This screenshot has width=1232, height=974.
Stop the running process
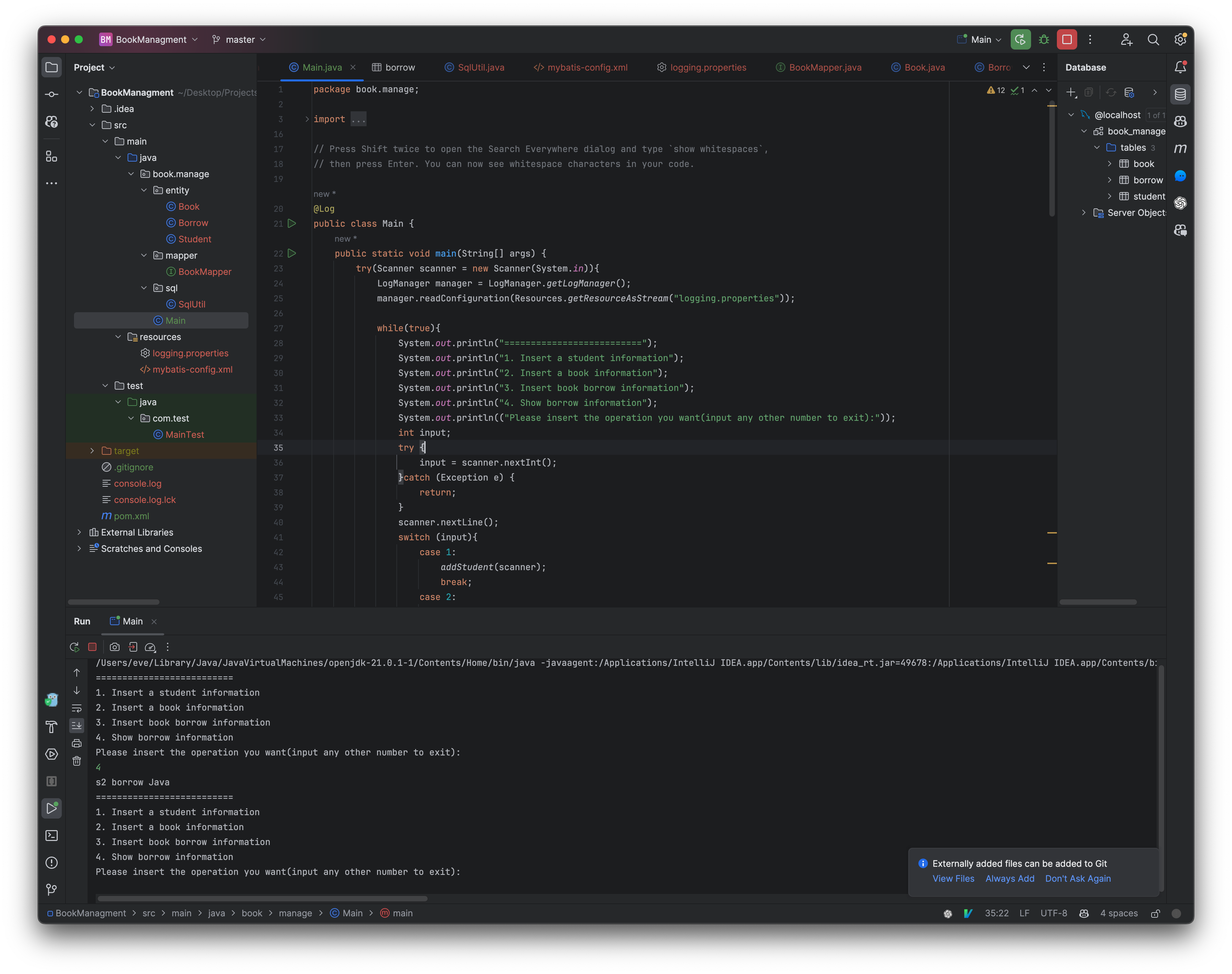click(x=92, y=647)
